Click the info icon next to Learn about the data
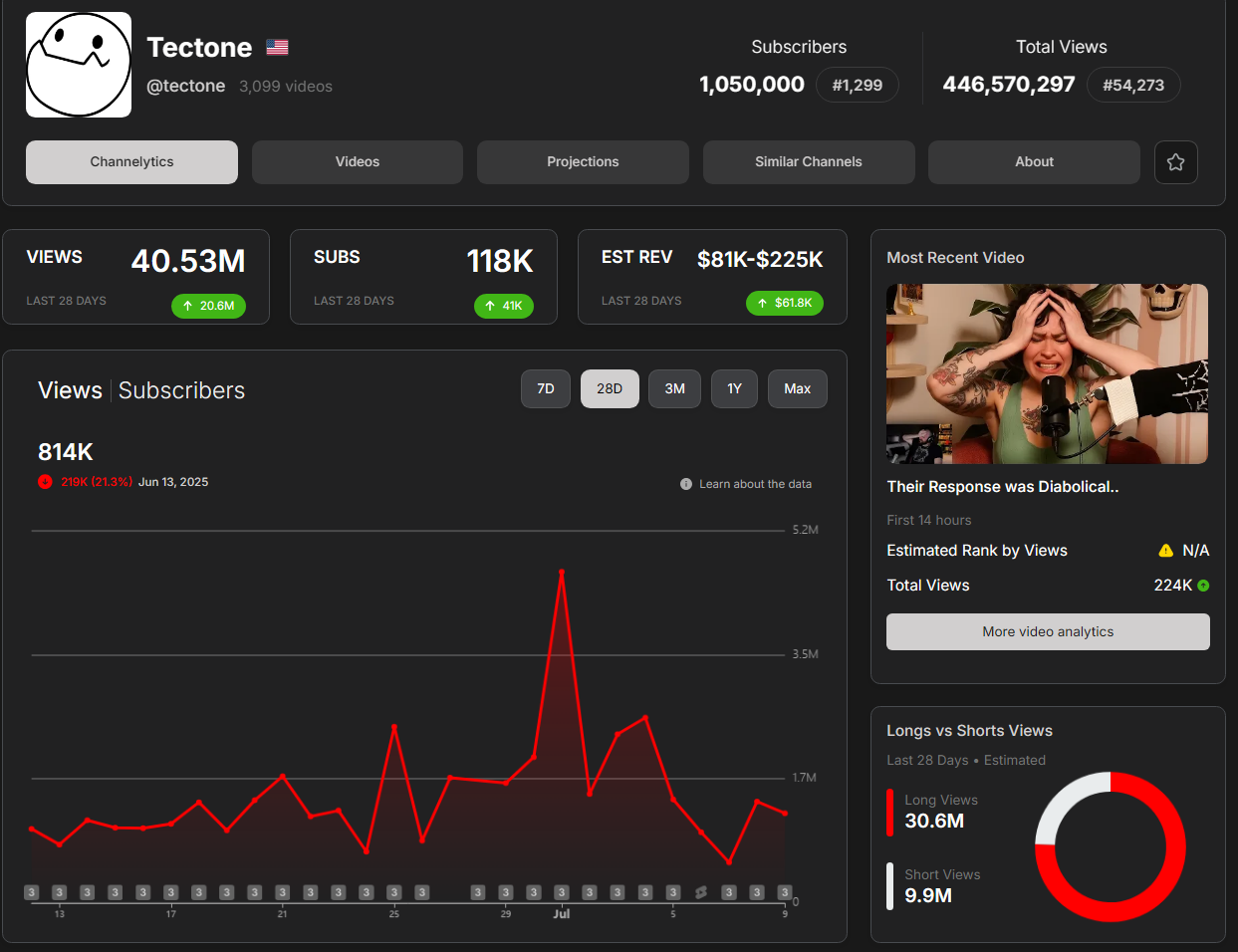The height and width of the screenshot is (952, 1238). [686, 484]
